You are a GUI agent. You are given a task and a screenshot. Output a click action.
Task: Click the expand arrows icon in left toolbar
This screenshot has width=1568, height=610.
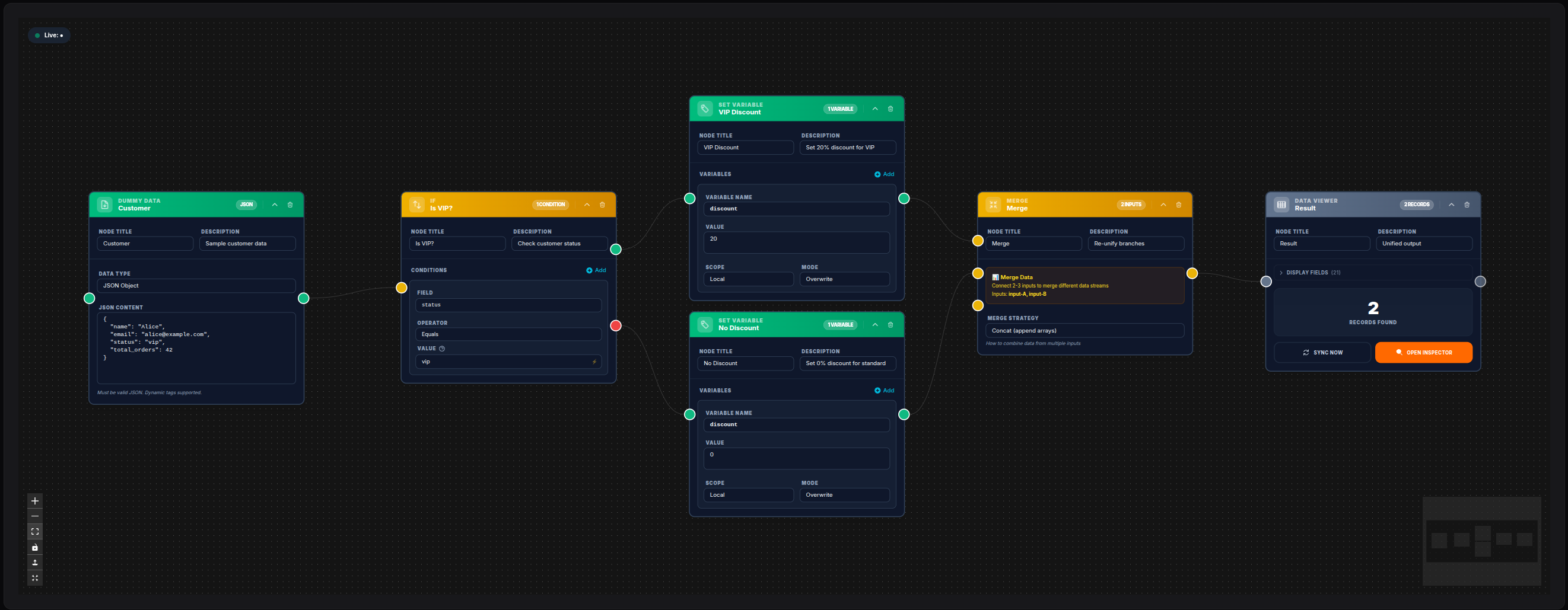pos(34,579)
